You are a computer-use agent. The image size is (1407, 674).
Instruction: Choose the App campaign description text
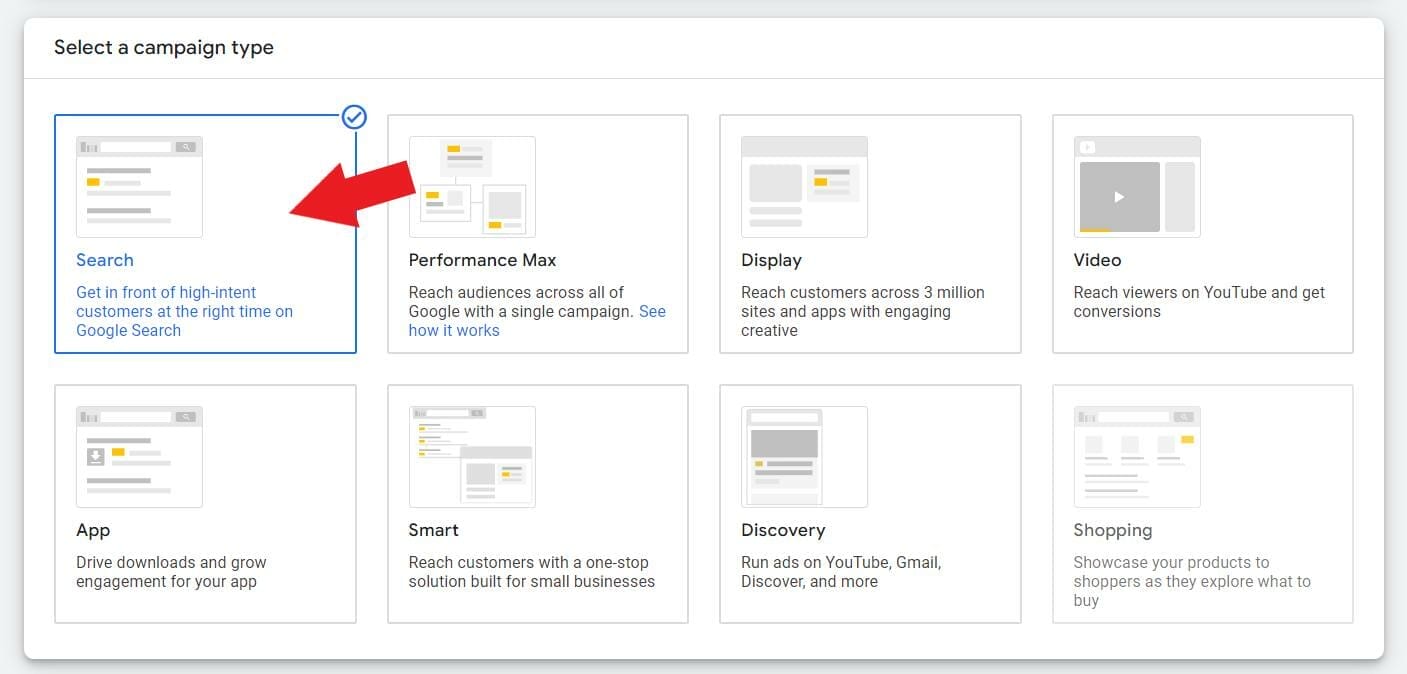pyautogui.click(x=171, y=572)
